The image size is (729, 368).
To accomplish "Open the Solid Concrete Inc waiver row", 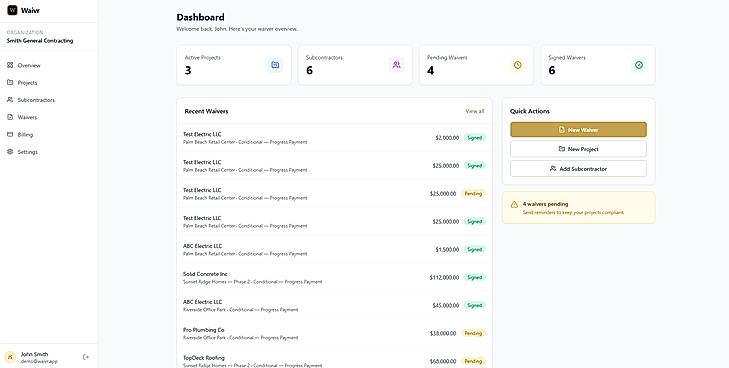I will 334,277.
